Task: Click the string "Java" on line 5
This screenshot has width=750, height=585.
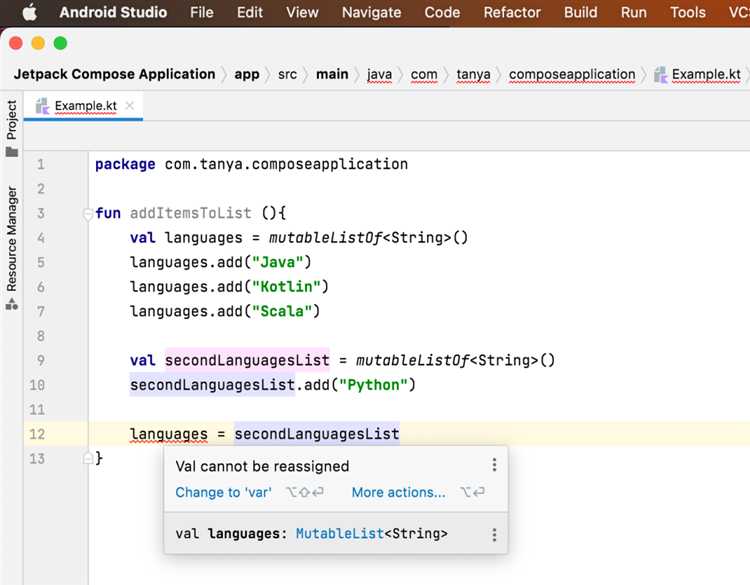Action: click(x=277, y=262)
